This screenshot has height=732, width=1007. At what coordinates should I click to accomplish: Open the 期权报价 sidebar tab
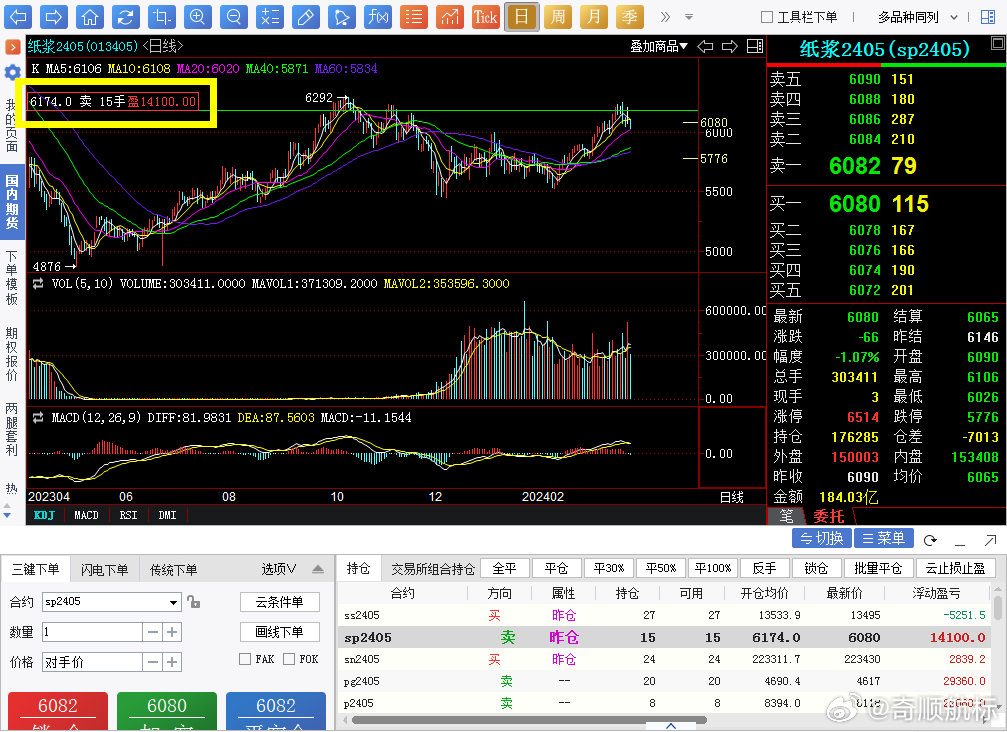pos(12,354)
